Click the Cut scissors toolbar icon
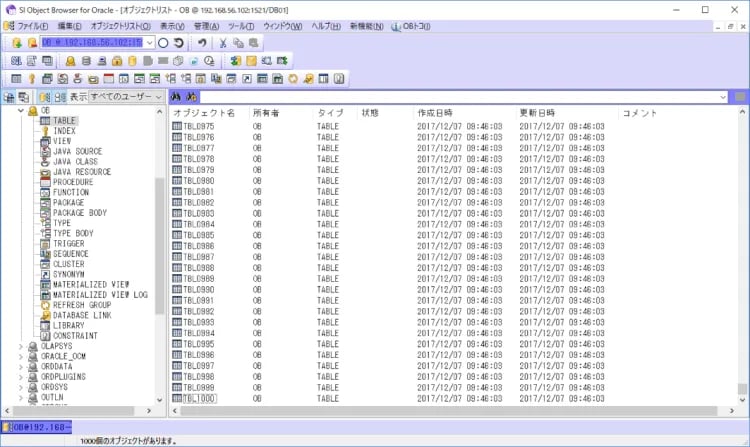The image size is (750, 447). (223, 43)
